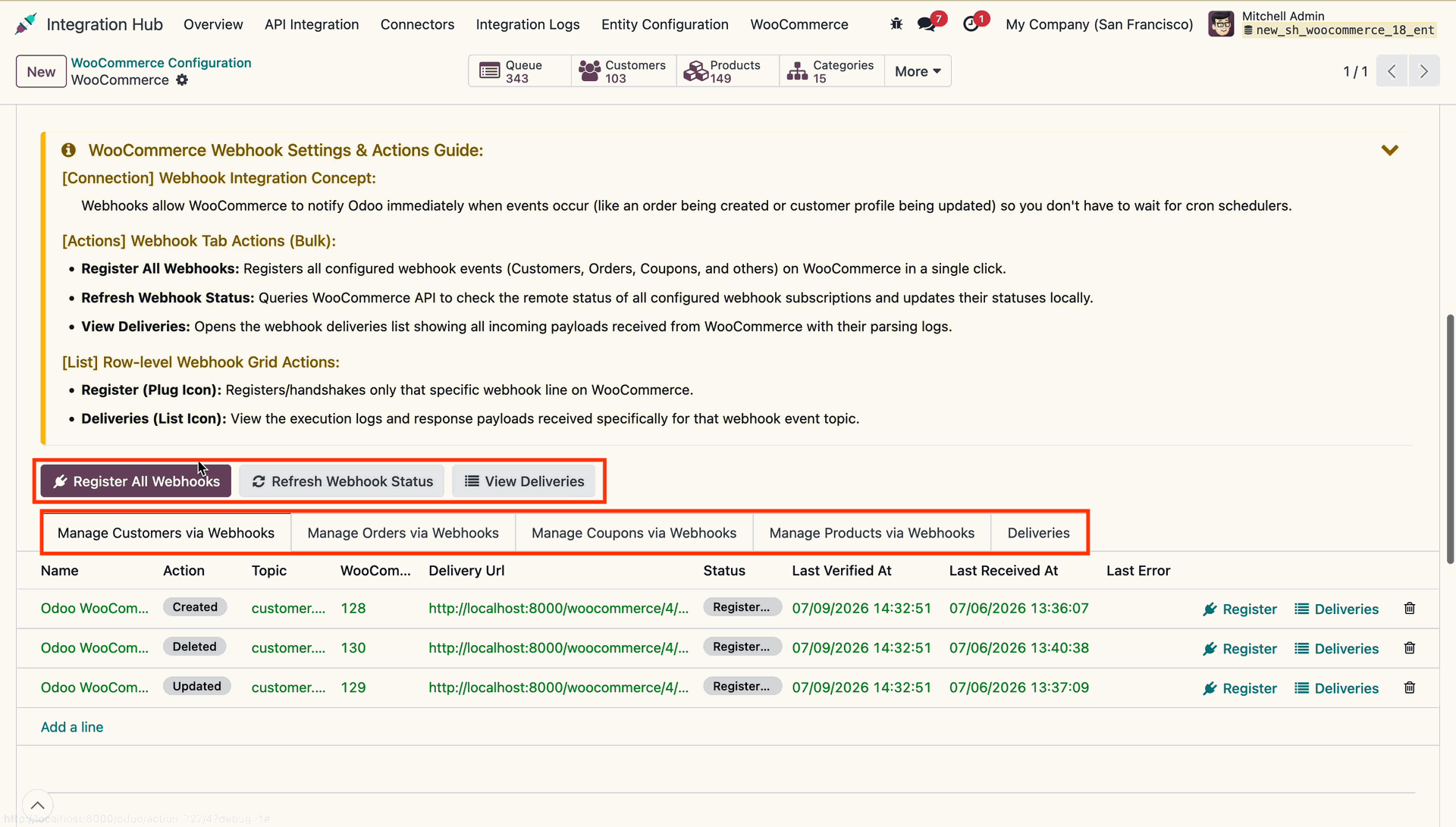
Task: Delete the Deleted webhook row
Action: tap(1410, 648)
